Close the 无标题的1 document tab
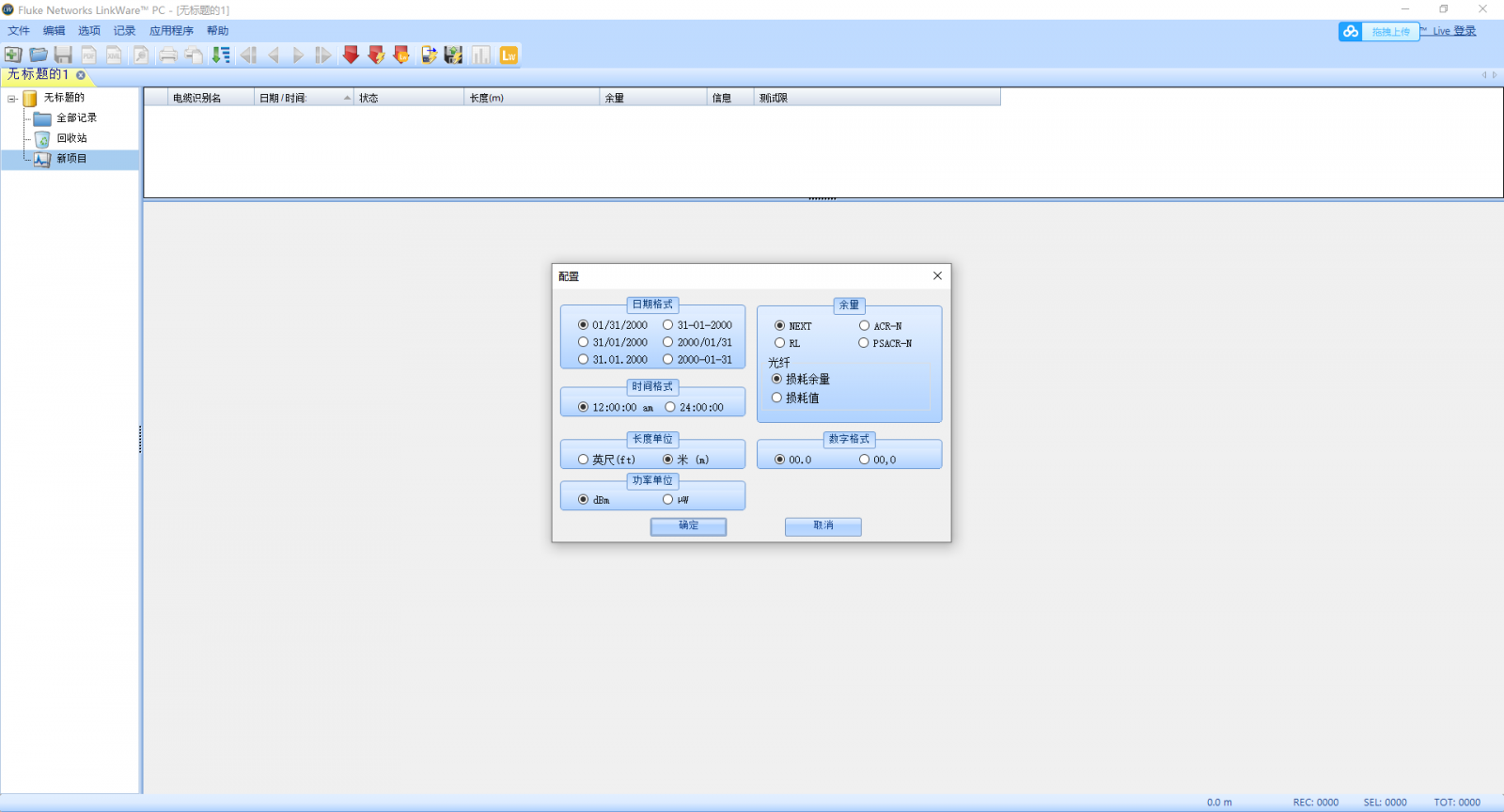 [81, 75]
